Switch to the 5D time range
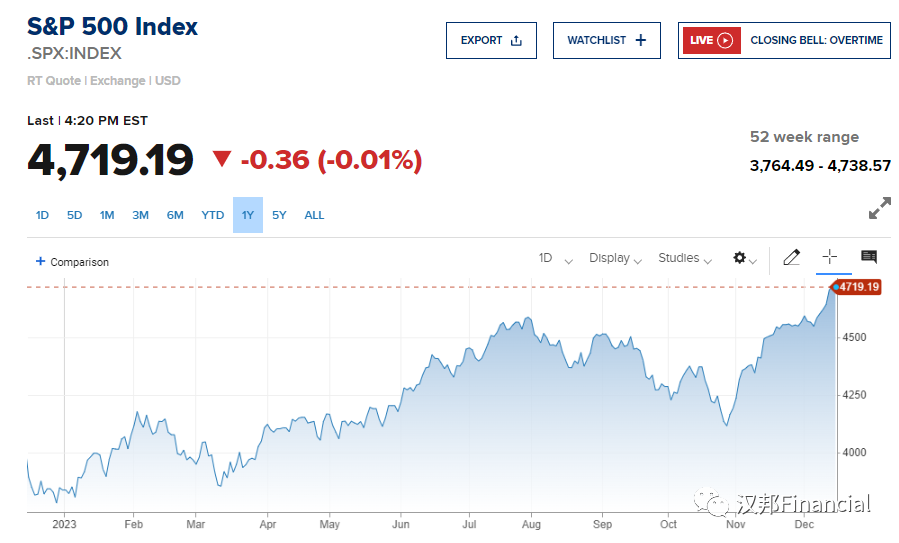Image resolution: width=899 pixels, height=543 pixels. point(75,215)
